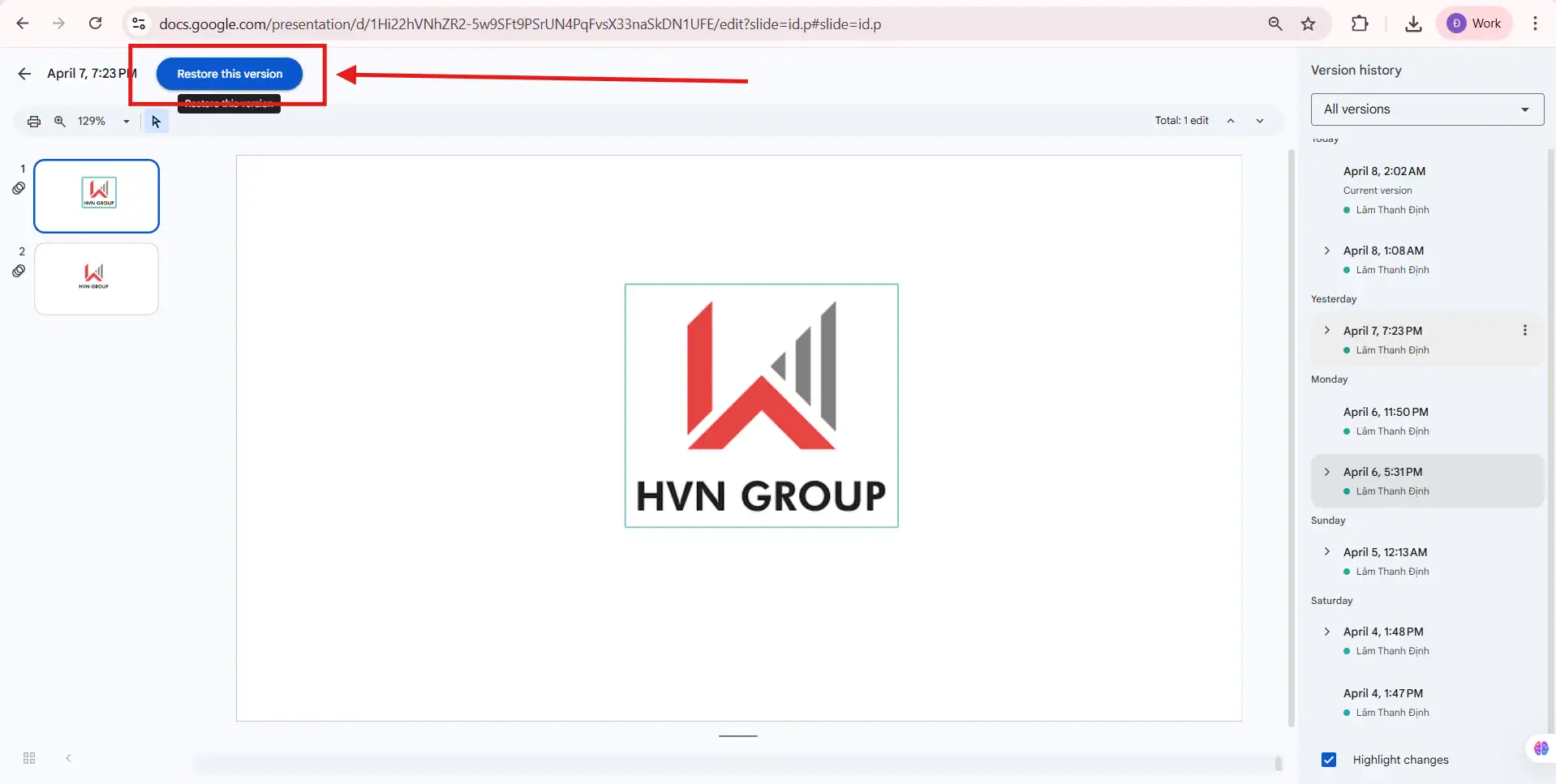Click the slide canvas vertical scrollbar
Screen dimensions: 1556x784
pyautogui.click(x=1292, y=438)
